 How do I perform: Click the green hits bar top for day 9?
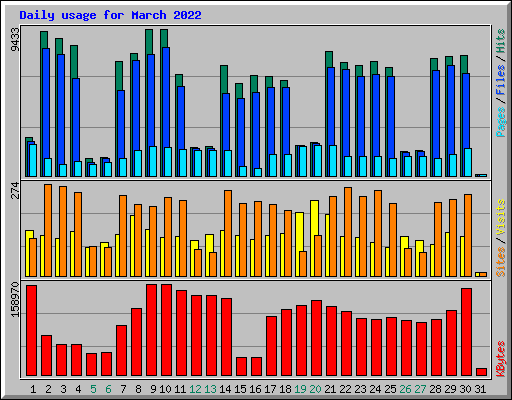click(x=149, y=42)
